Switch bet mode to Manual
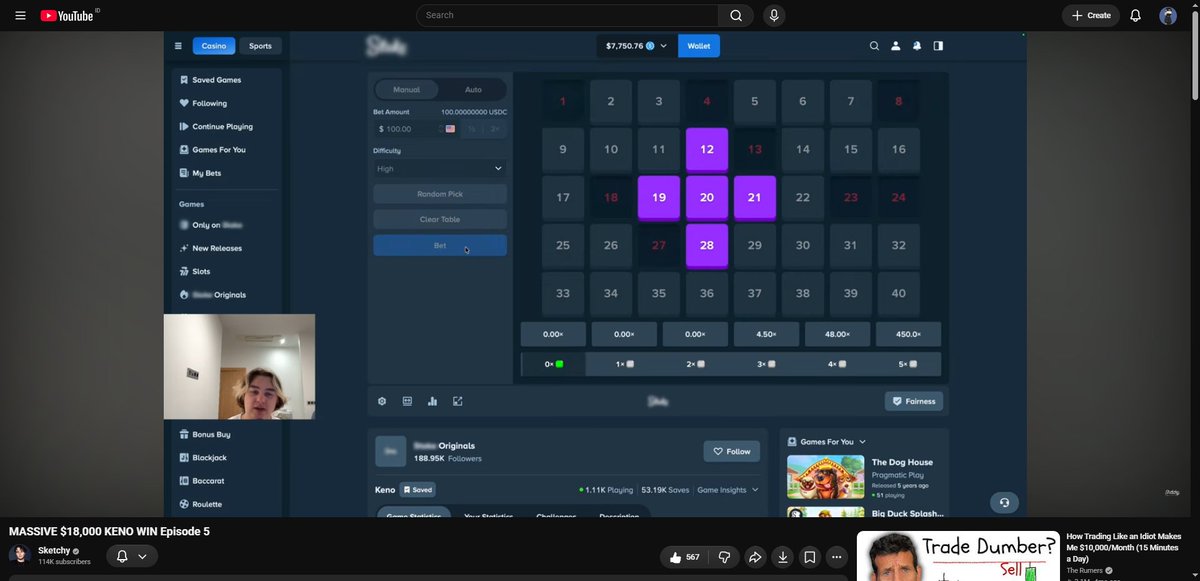Screen dimensions: 1200x581 tap(406, 89)
